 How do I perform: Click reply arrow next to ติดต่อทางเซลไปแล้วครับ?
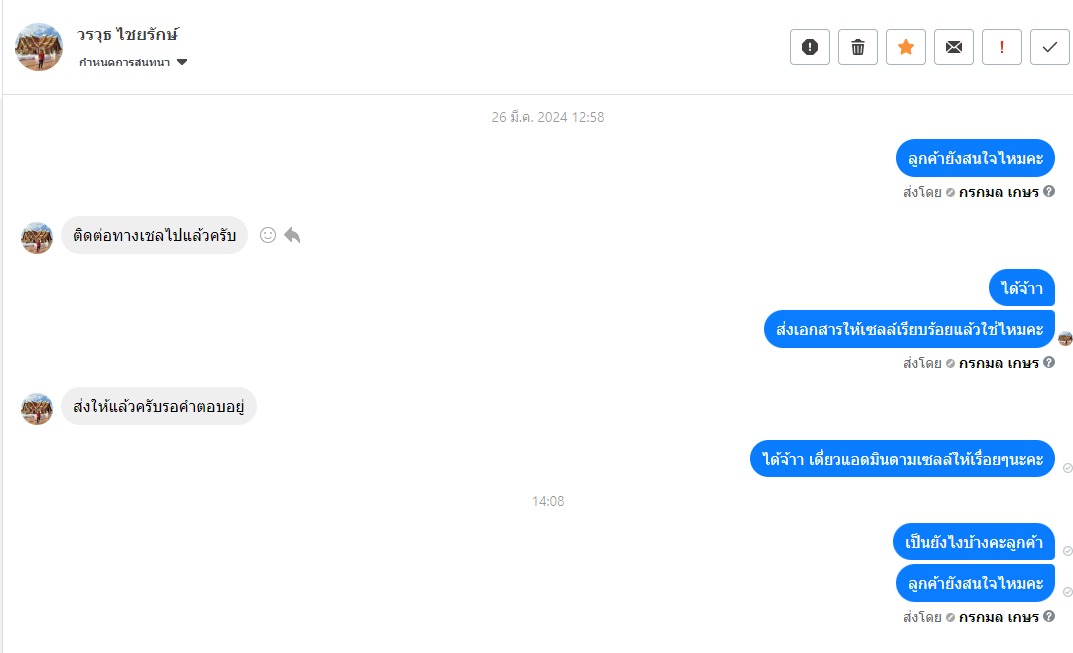292,235
